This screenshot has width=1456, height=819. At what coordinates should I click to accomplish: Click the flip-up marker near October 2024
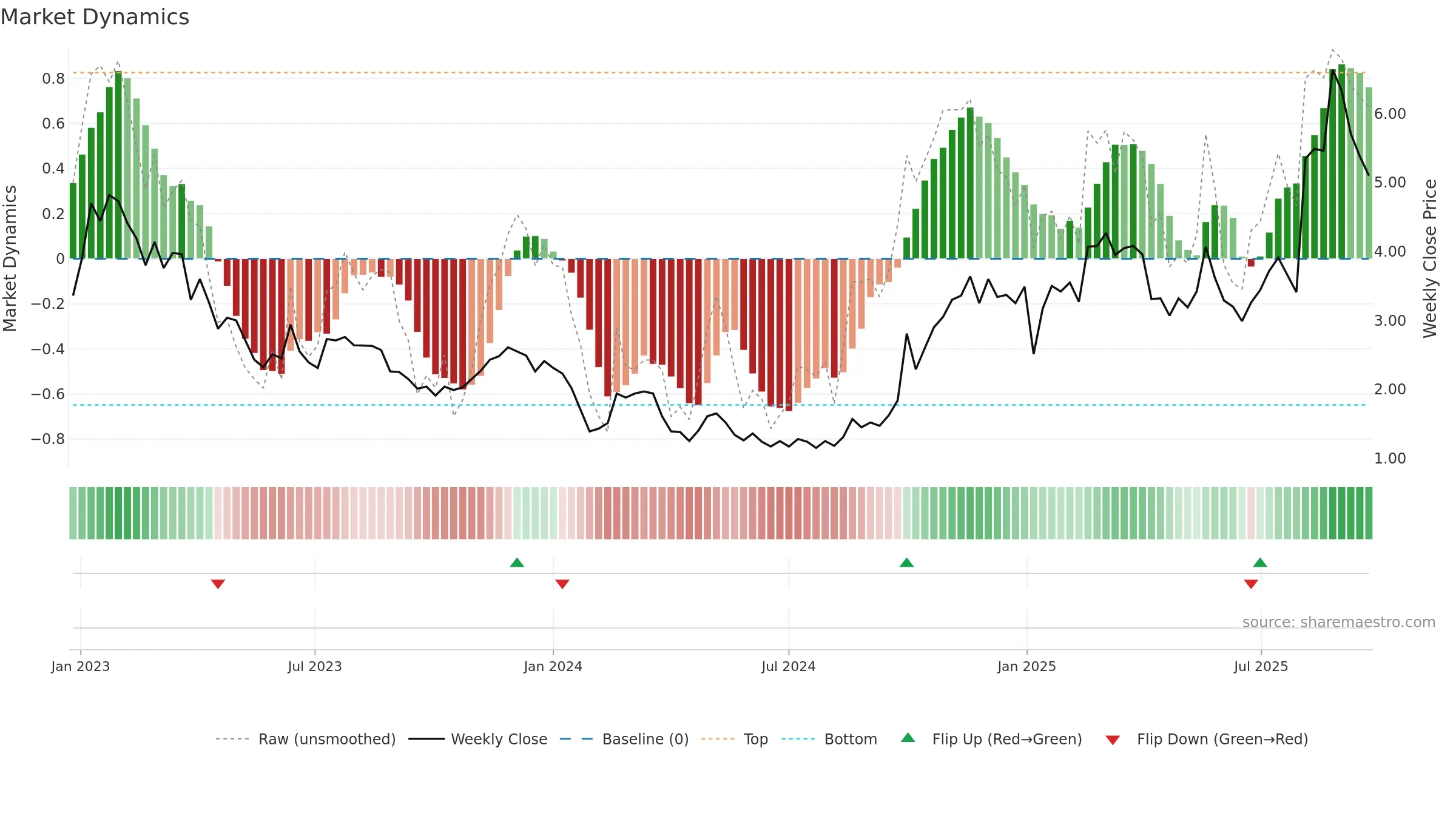(x=906, y=562)
